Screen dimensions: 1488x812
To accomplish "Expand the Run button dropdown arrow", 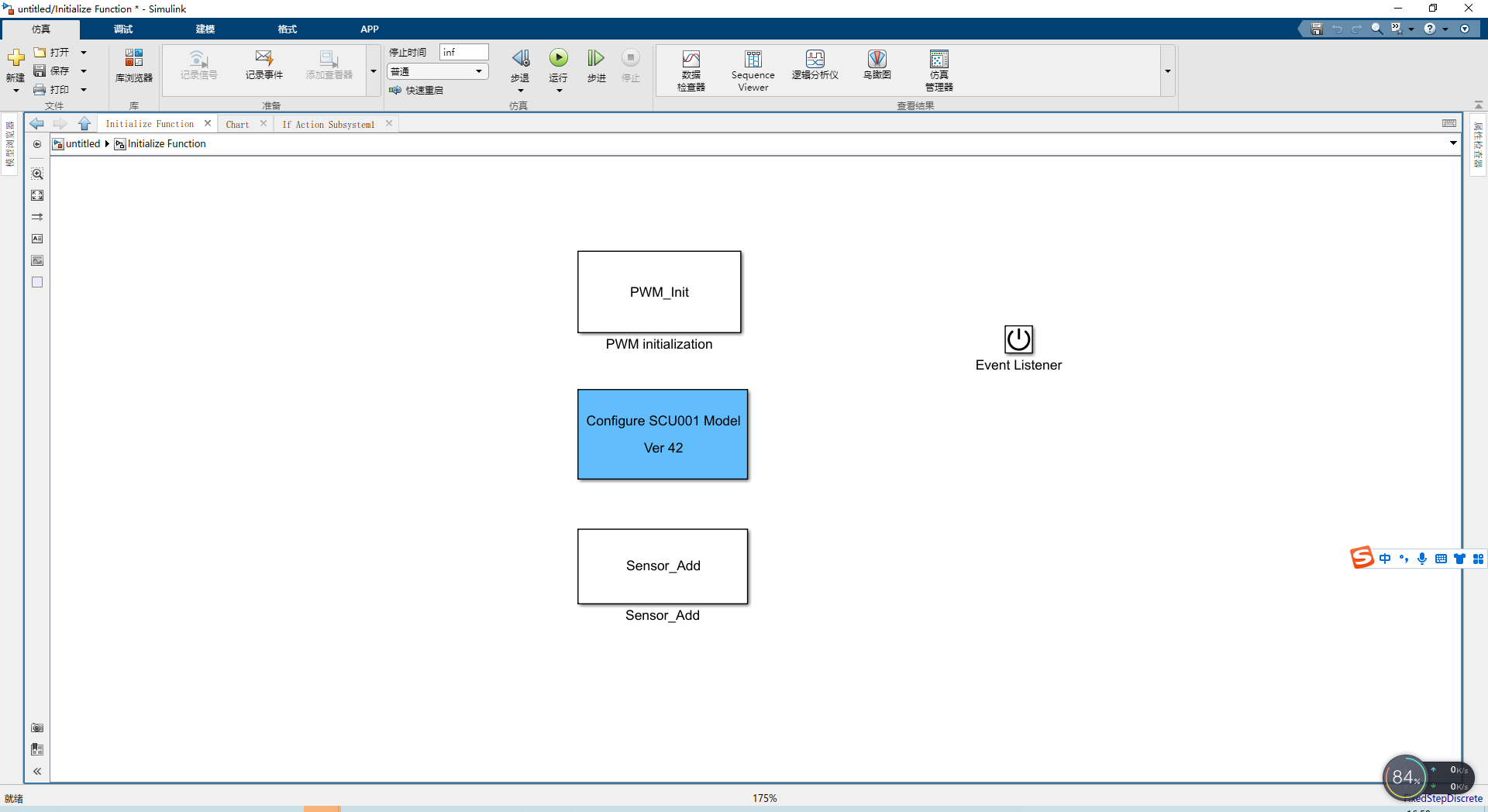I will 559,91.
